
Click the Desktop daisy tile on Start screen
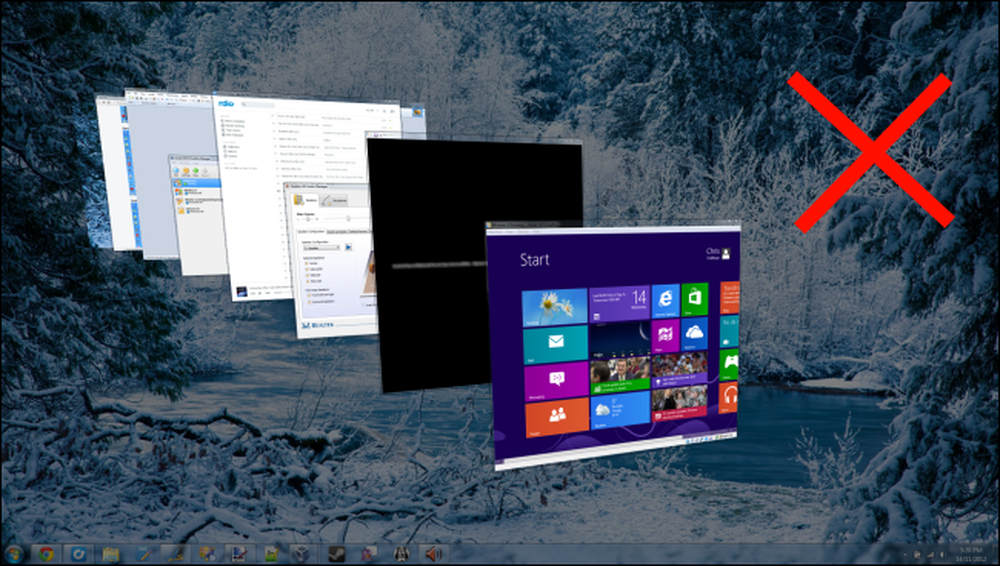coord(554,308)
